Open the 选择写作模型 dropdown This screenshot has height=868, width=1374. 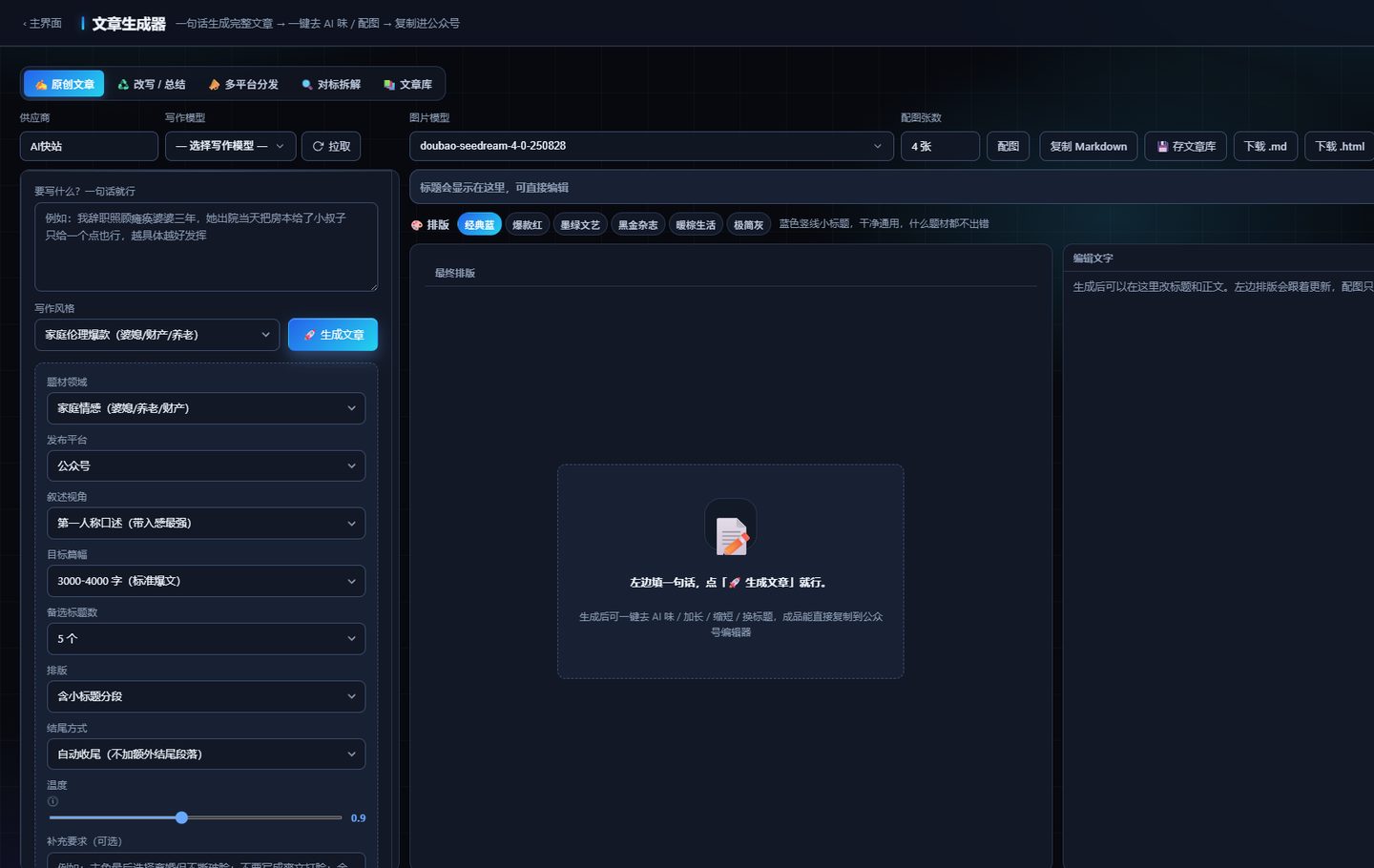click(230, 146)
